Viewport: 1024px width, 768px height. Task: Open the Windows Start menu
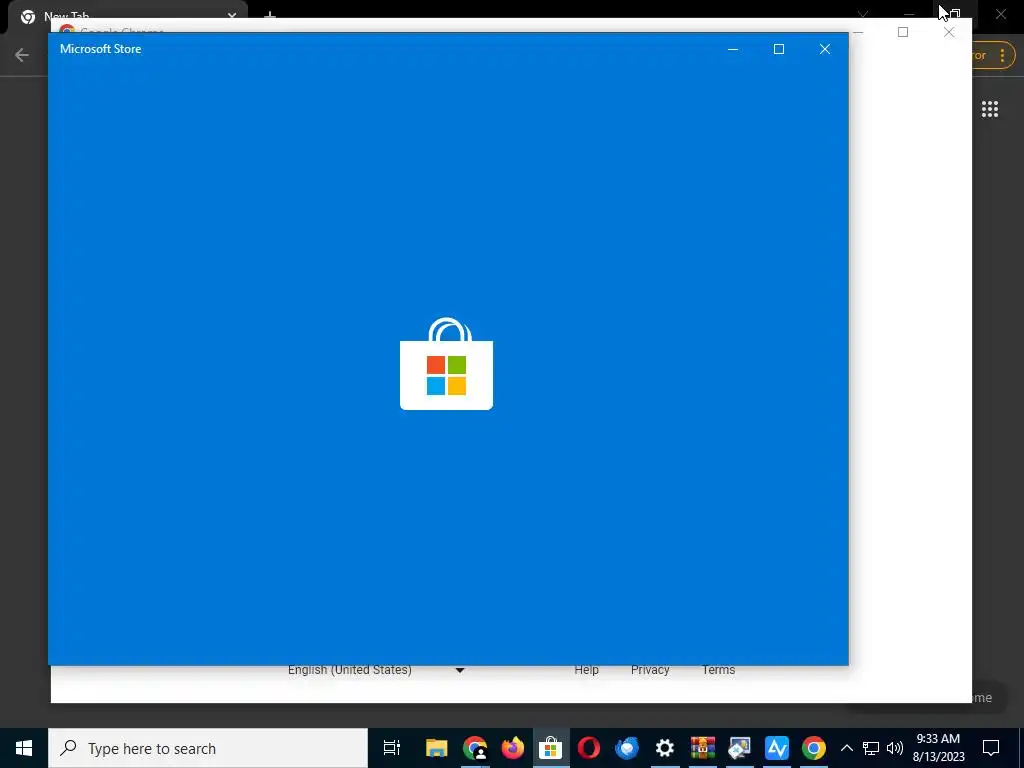[24, 748]
